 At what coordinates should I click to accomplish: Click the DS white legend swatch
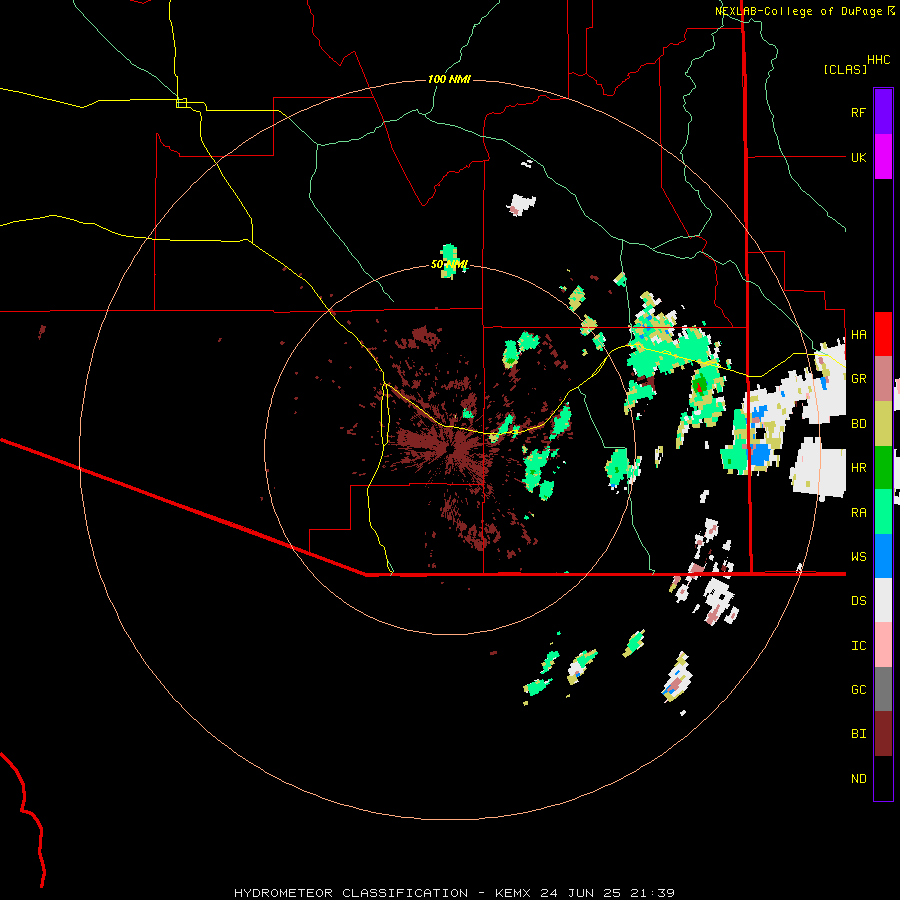coord(883,600)
